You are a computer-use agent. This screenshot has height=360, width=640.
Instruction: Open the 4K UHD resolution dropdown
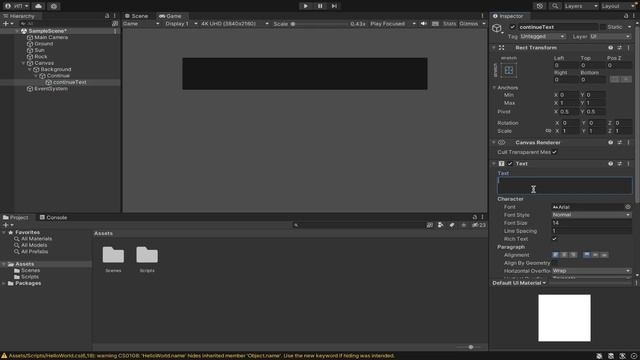[x=235, y=24]
